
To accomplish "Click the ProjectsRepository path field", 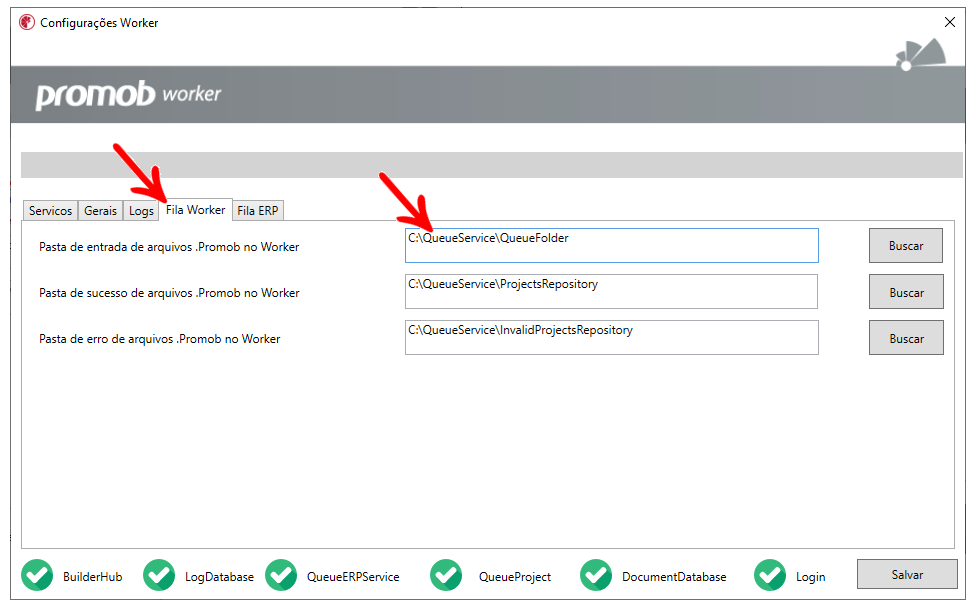I will 611,292.
